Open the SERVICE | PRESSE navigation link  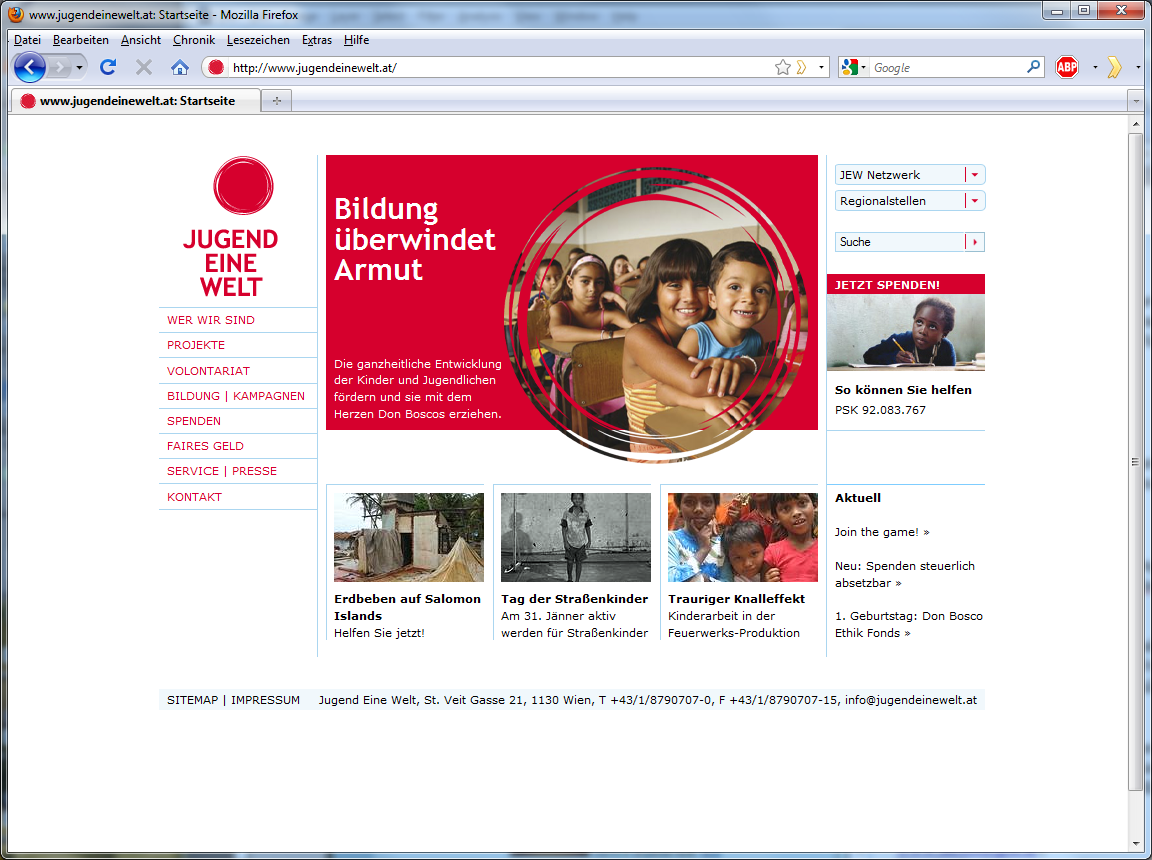click(x=222, y=471)
